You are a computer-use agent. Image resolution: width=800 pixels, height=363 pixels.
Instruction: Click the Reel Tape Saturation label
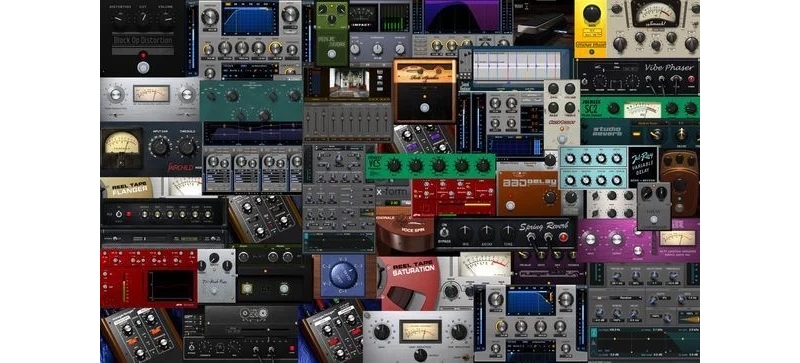click(x=413, y=267)
